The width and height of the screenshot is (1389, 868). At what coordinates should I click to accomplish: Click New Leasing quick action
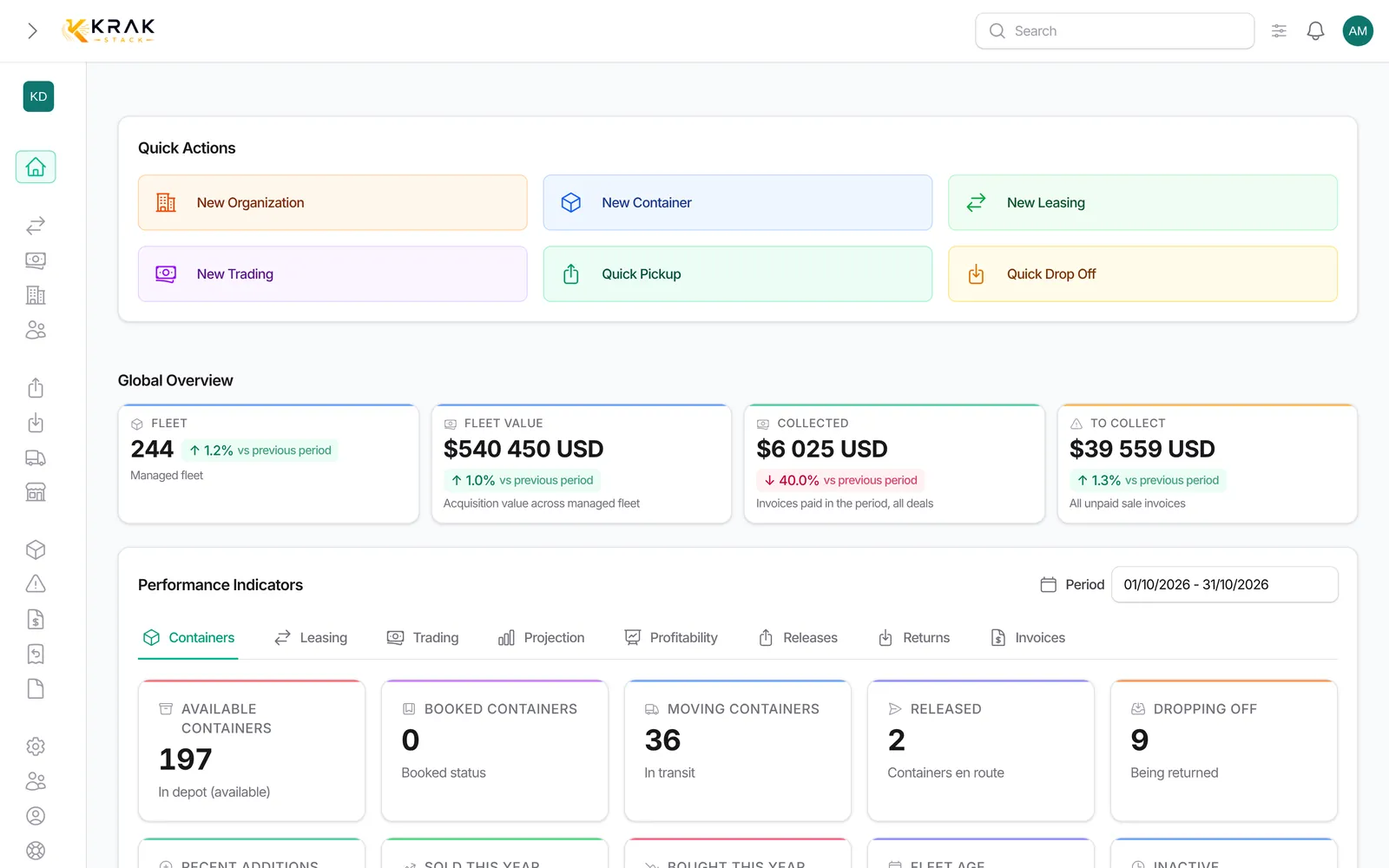coord(1142,202)
